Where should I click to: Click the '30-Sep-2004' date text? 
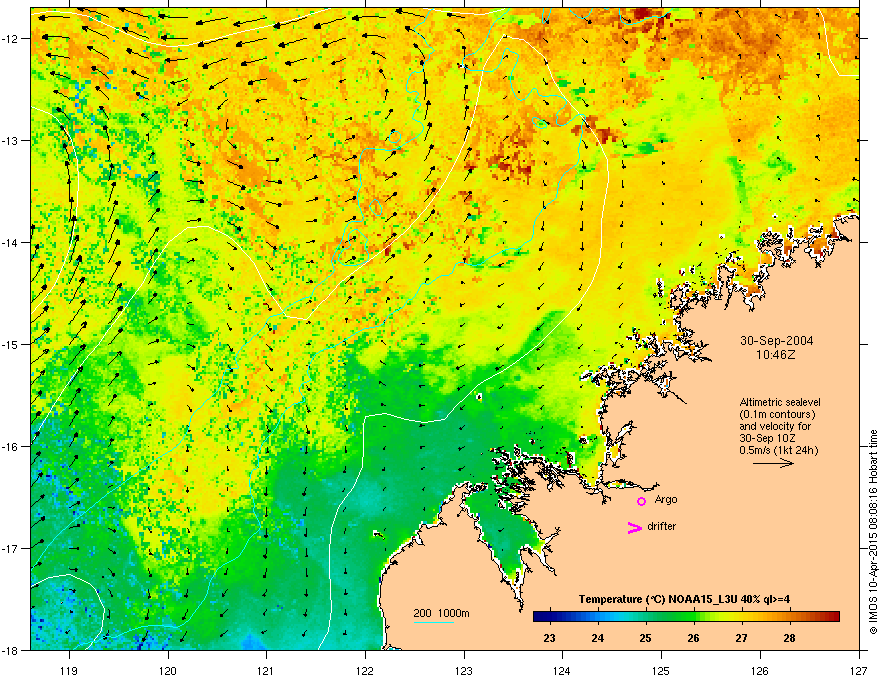[x=777, y=341]
